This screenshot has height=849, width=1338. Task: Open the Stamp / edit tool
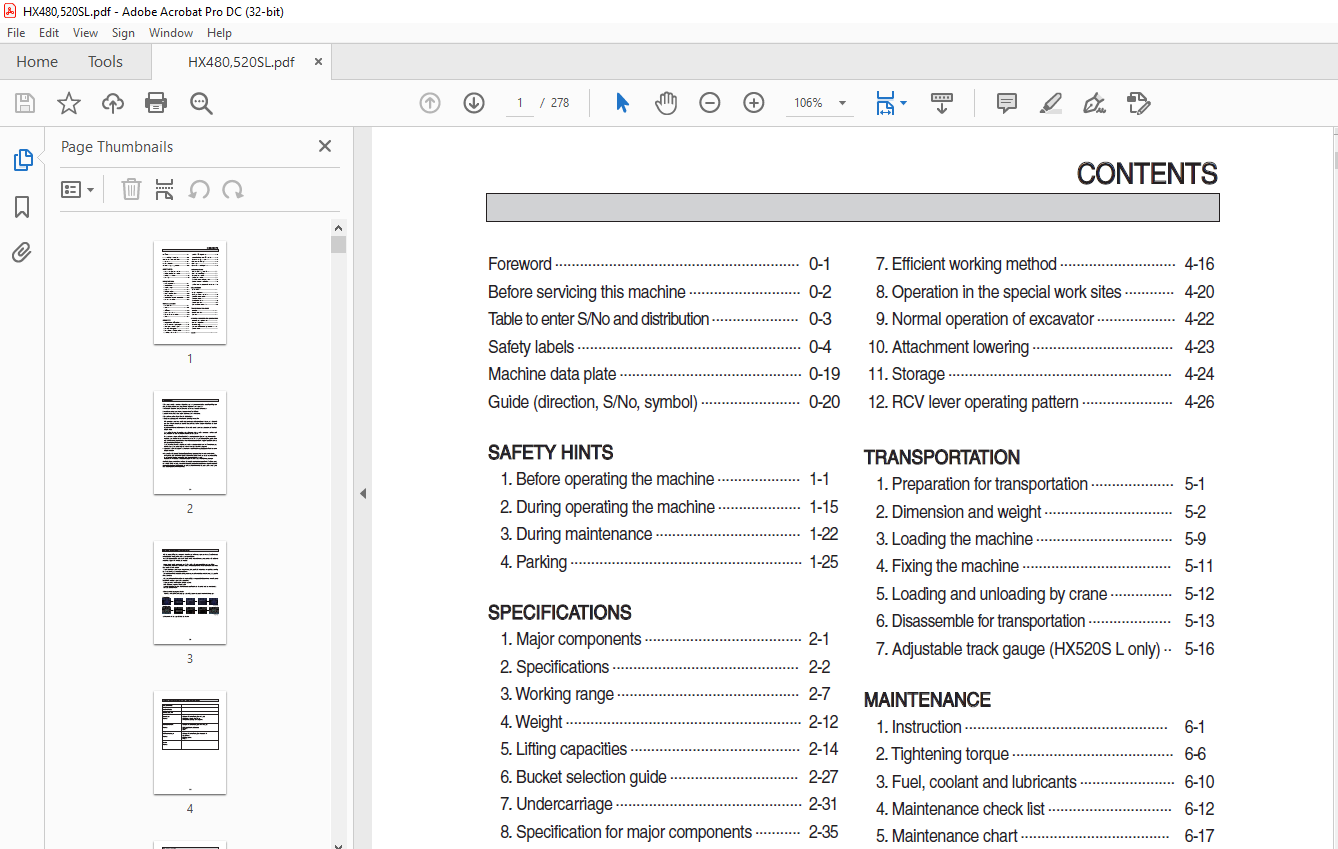(x=1139, y=103)
